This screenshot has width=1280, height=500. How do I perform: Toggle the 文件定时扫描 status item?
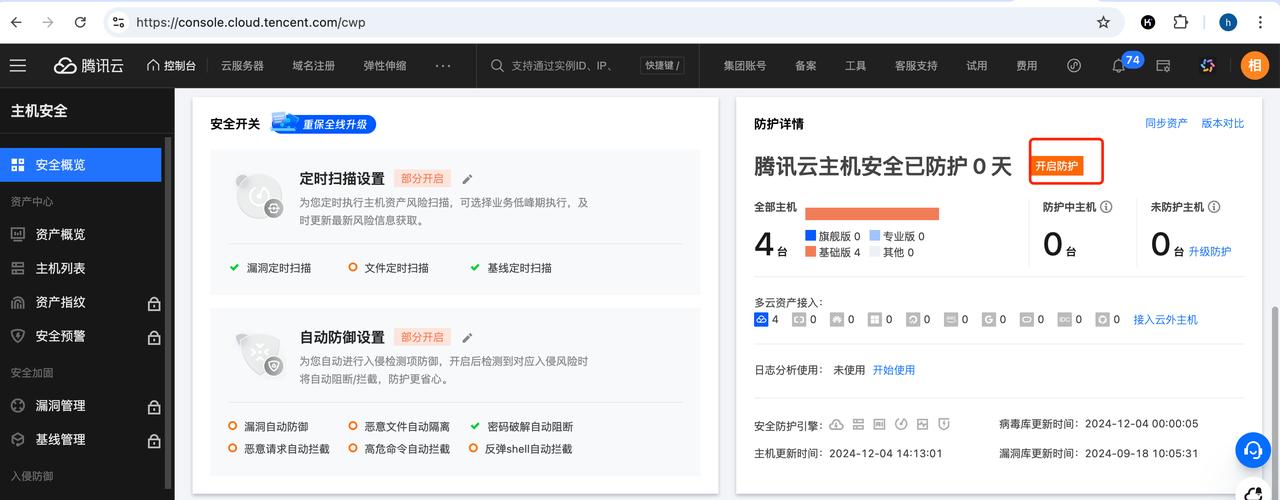tap(388, 268)
